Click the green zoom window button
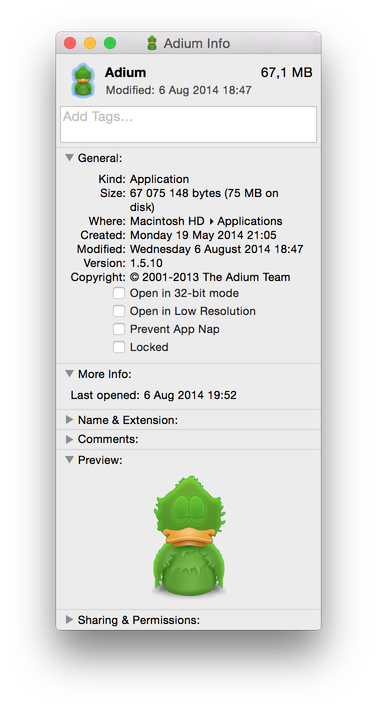 coord(110,43)
